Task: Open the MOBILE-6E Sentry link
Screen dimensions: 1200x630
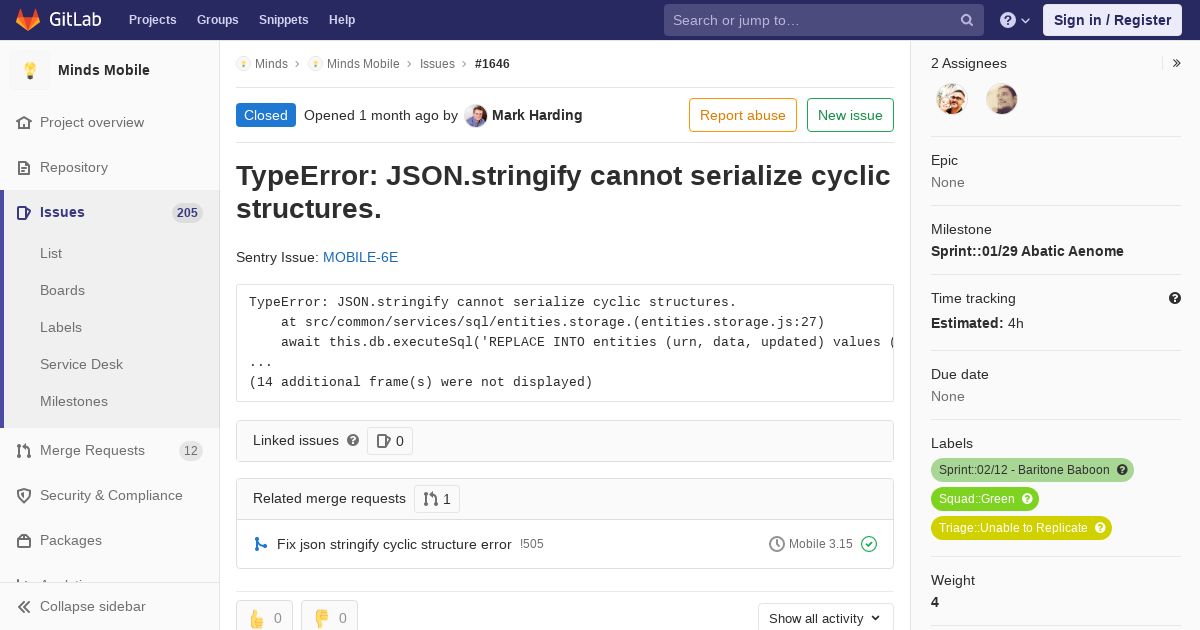Action: (360, 257)
